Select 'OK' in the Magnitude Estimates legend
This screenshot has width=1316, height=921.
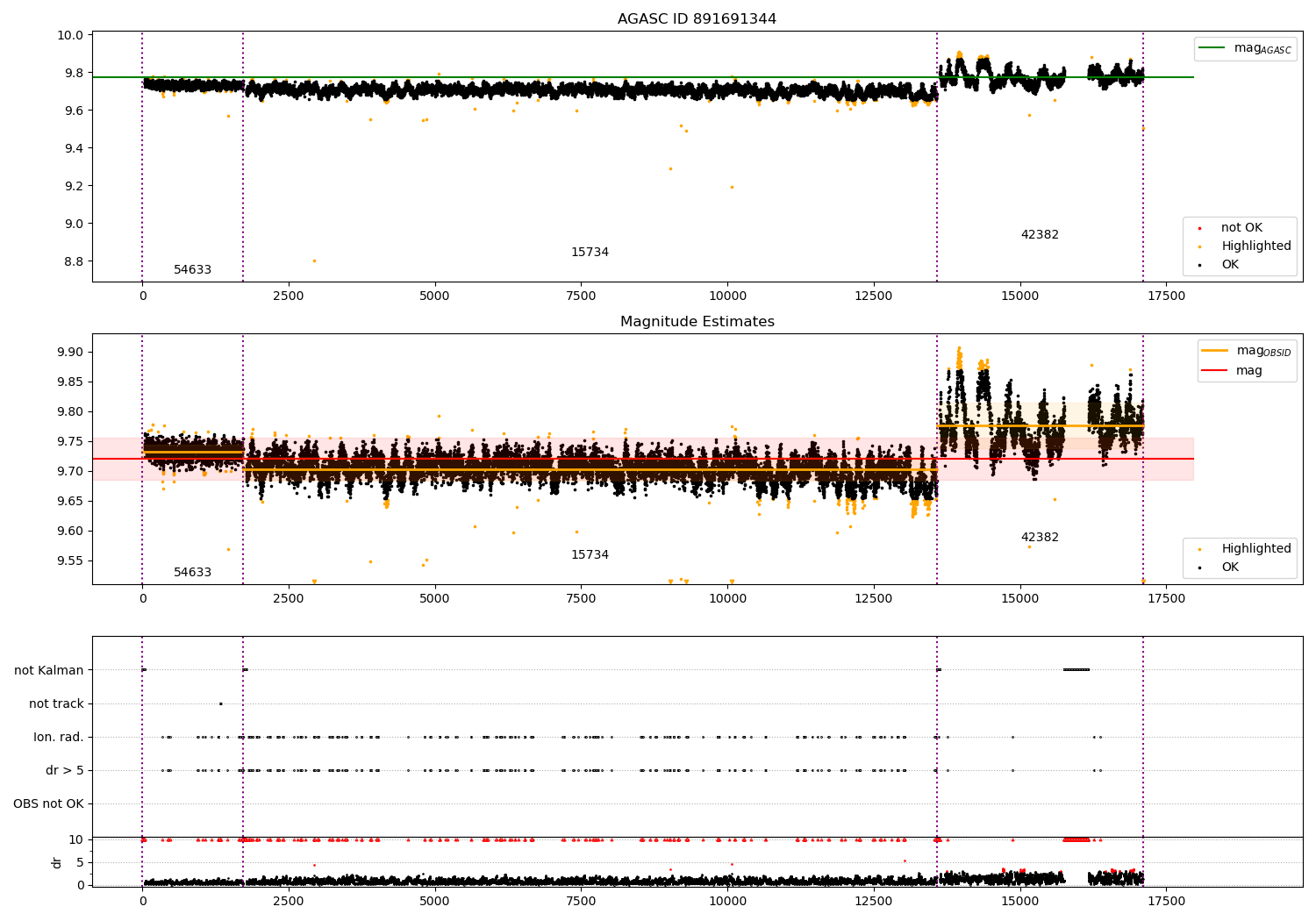coord(1228,568)
